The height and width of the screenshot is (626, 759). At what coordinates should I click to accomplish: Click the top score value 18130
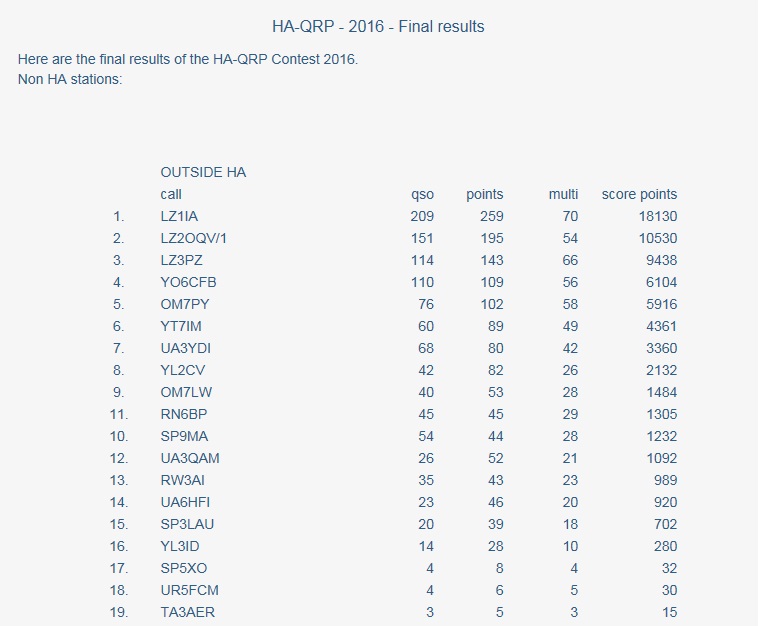point(657,216)
